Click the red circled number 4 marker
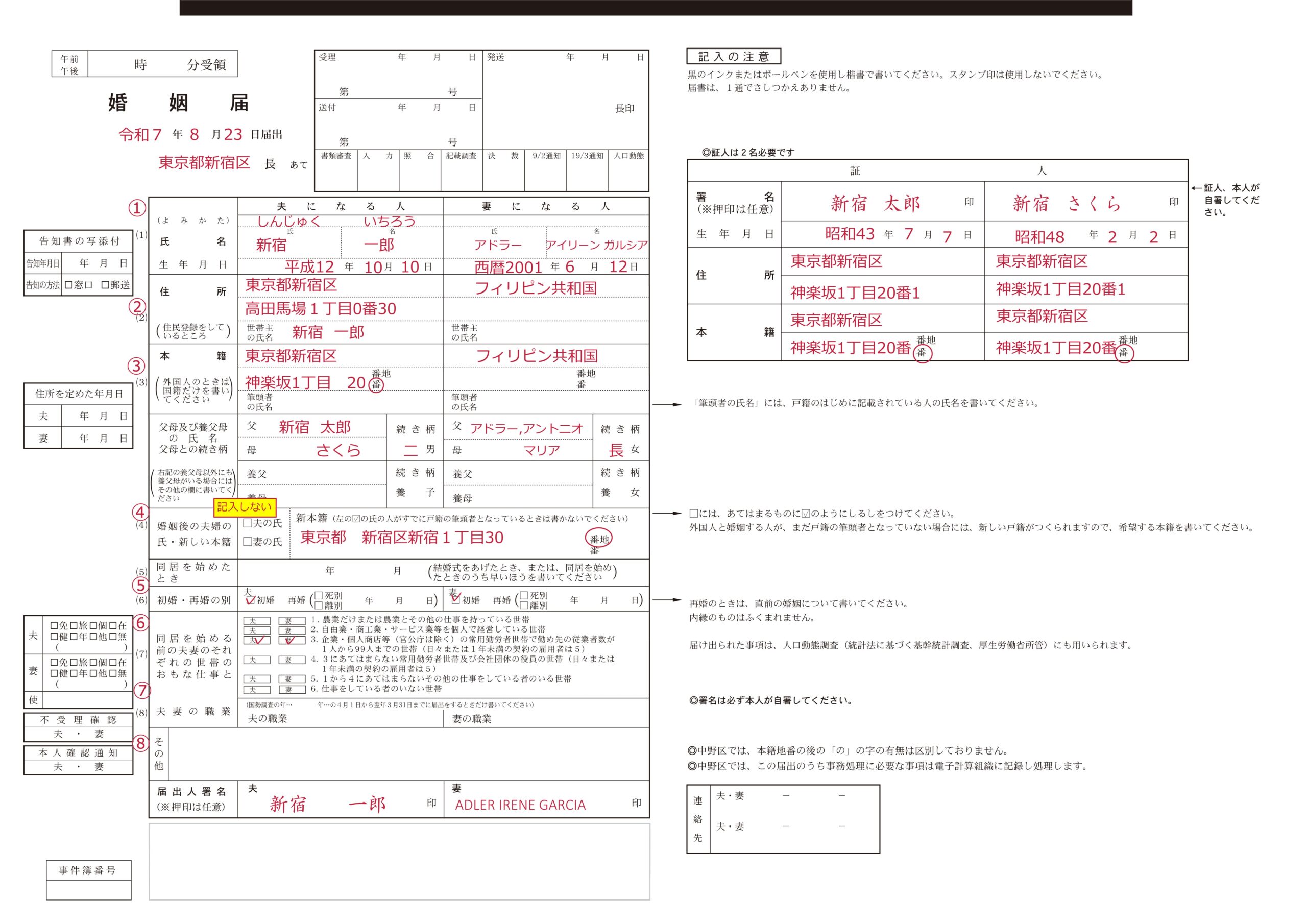 click(x=140, y=512)
